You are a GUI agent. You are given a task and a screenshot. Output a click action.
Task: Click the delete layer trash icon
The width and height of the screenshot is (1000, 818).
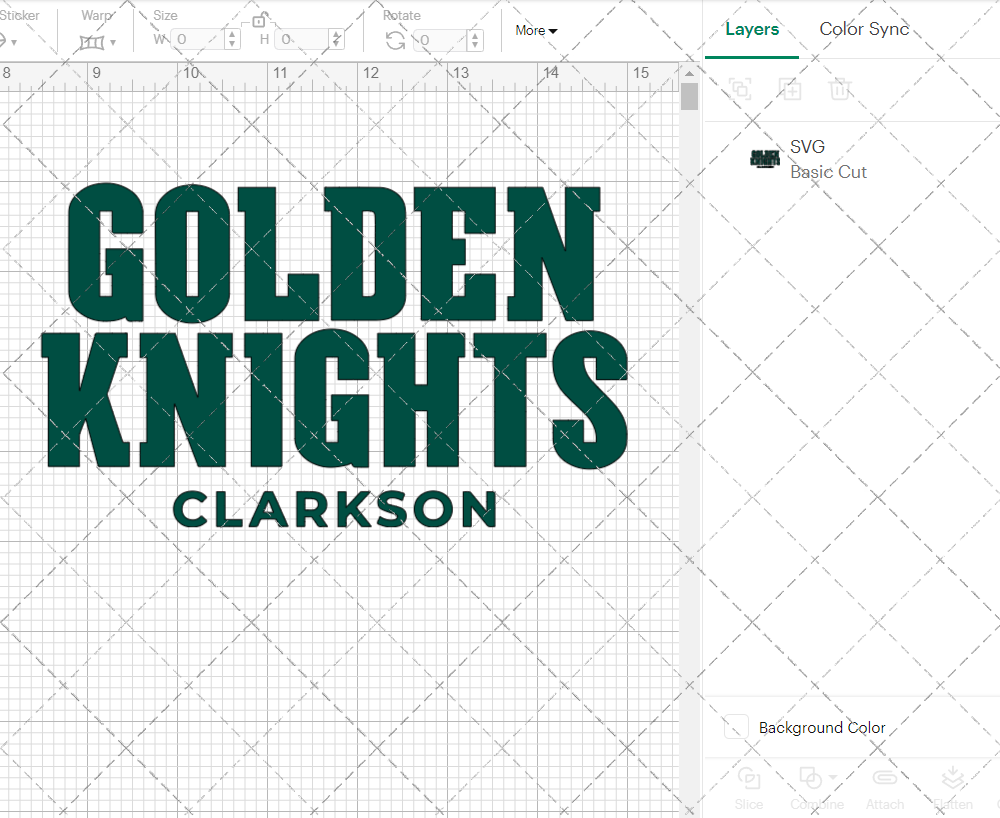(840, 89)
